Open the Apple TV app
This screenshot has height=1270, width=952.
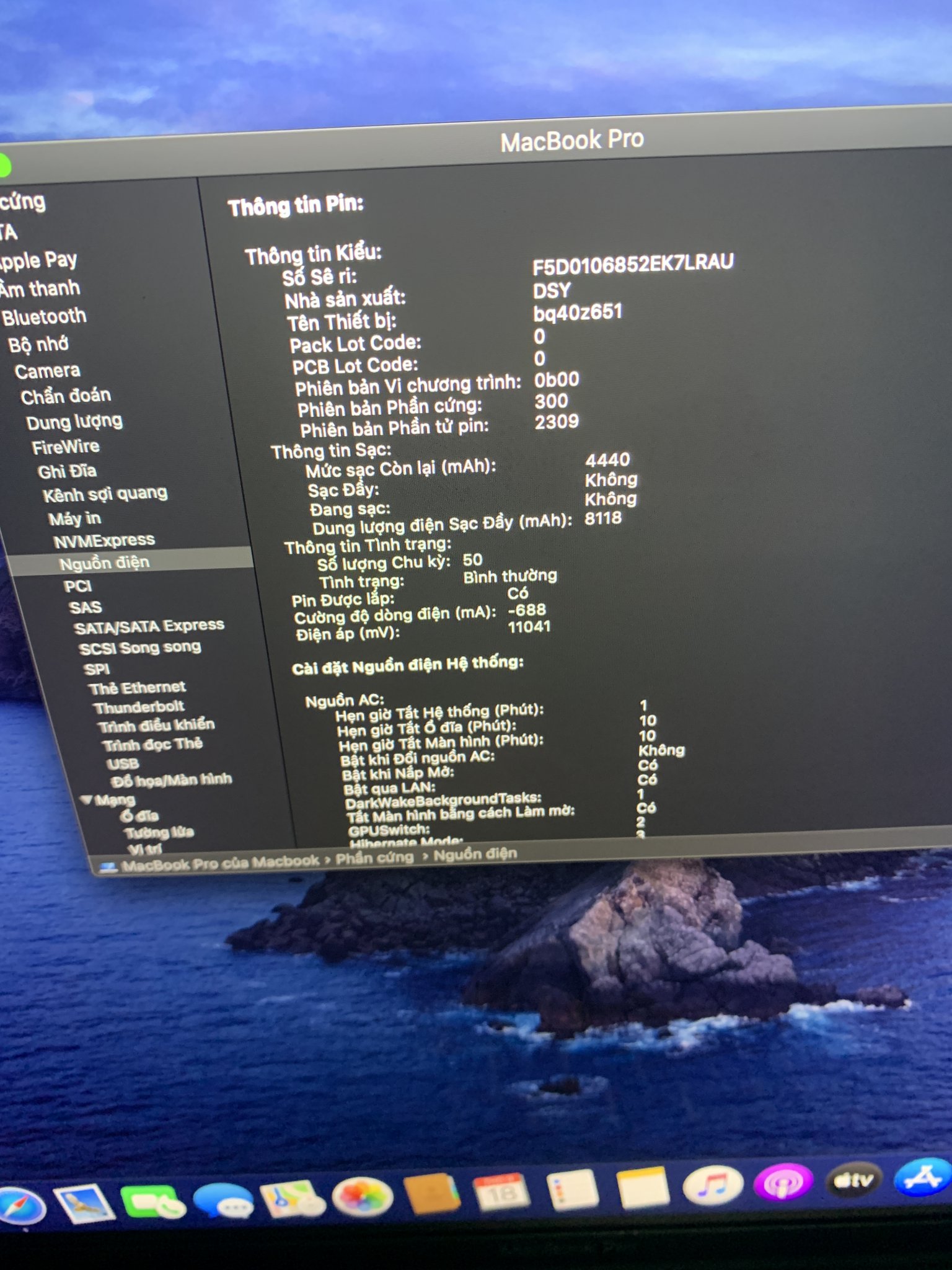pyautogui.click(x=854, y=1180)
